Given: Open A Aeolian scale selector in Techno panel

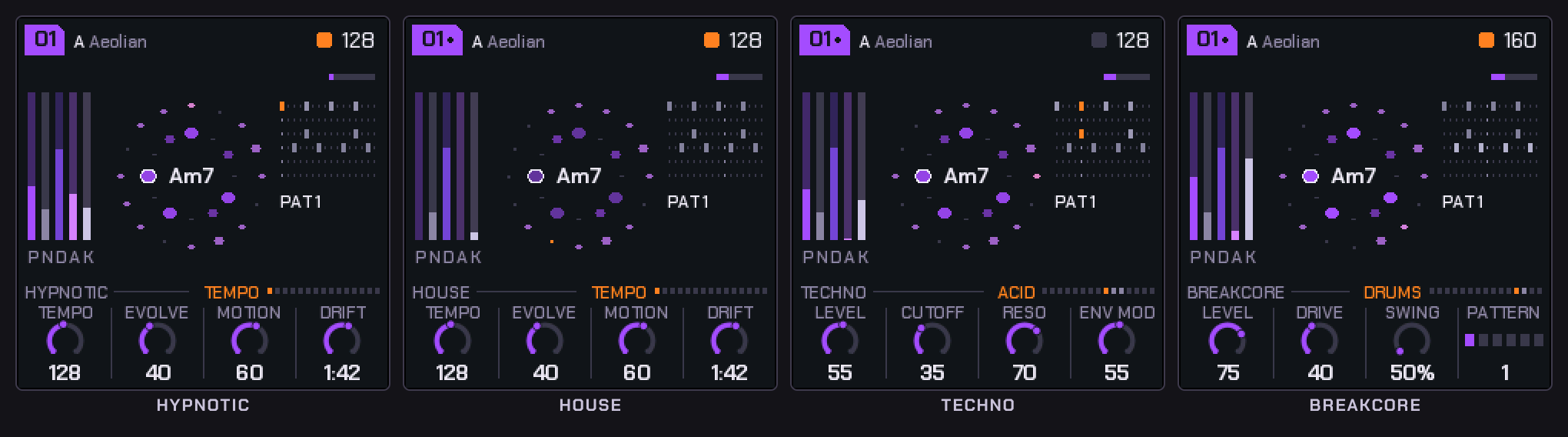Looking at the screenshot, I should click(895, 42).
